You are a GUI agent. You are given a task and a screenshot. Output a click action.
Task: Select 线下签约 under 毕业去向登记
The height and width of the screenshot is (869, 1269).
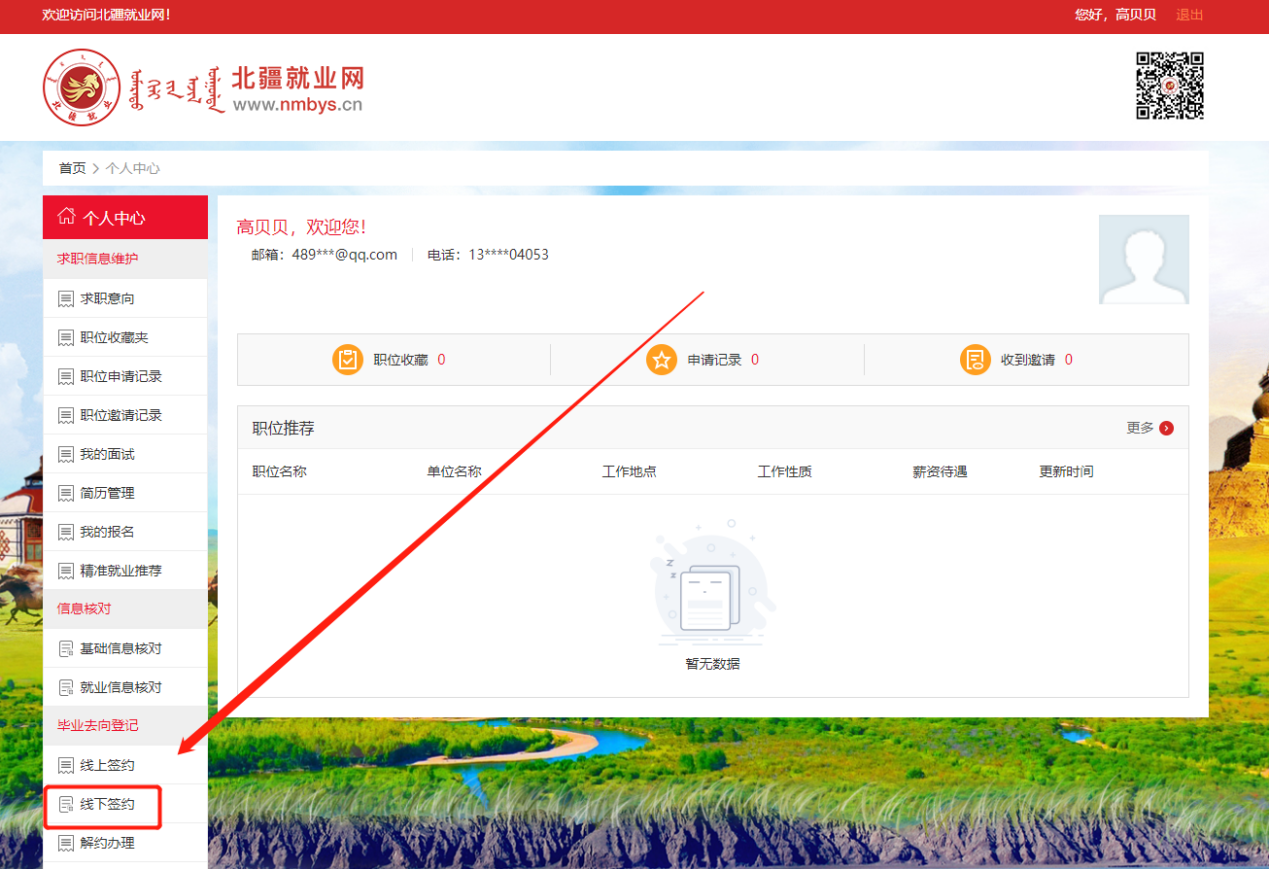[x=107, y=805]
